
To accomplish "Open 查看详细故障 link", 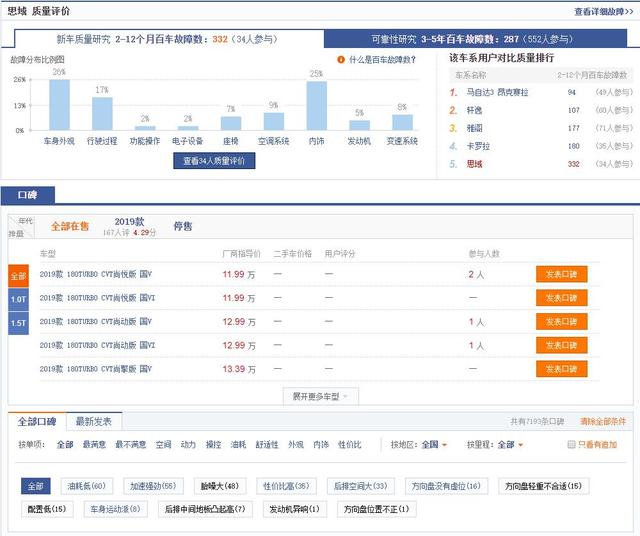I will 603,11.
